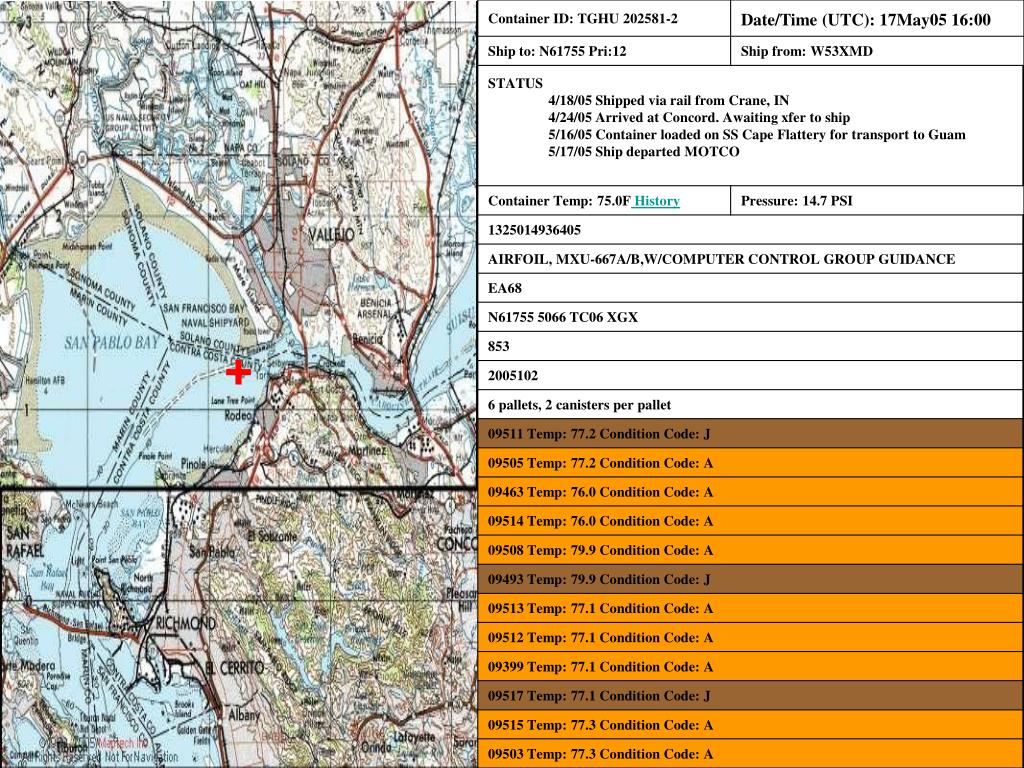Open the container temperature History link
Screen dimensions: 1024x768
coord(656,201)
